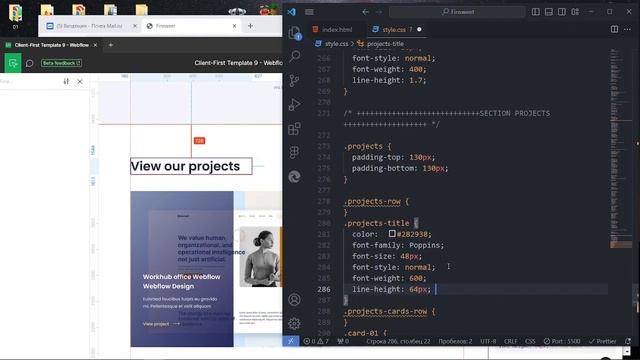Click the '.projects-cards-row {' selector line

pos(389,311)
